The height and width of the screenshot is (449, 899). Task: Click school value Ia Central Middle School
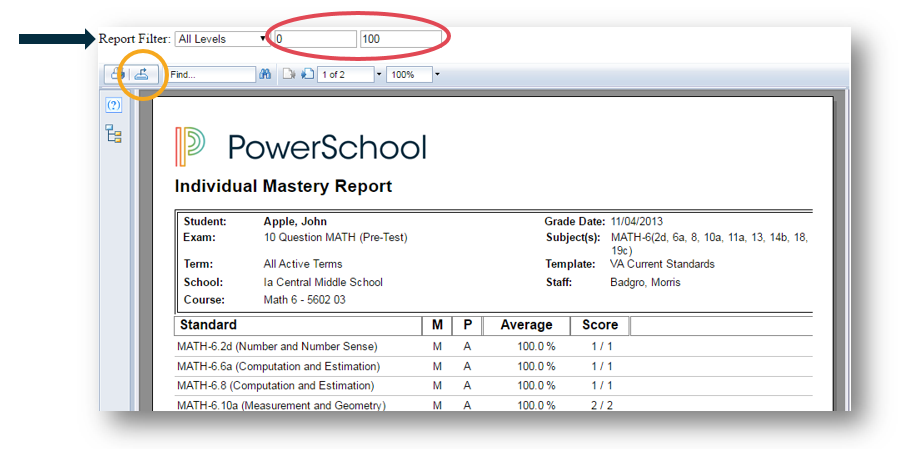coord(323,283)
